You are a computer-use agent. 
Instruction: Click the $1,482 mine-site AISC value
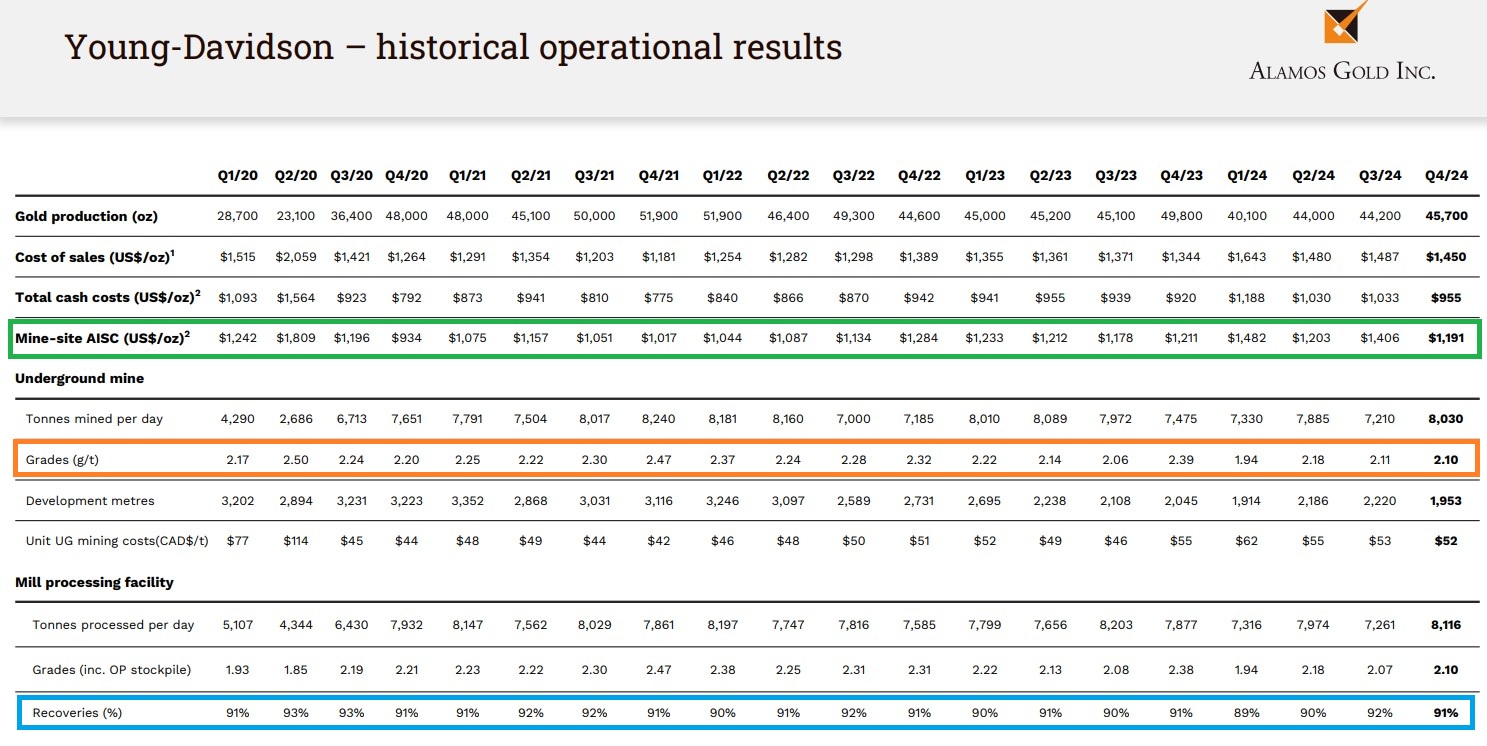(1247, 338)
